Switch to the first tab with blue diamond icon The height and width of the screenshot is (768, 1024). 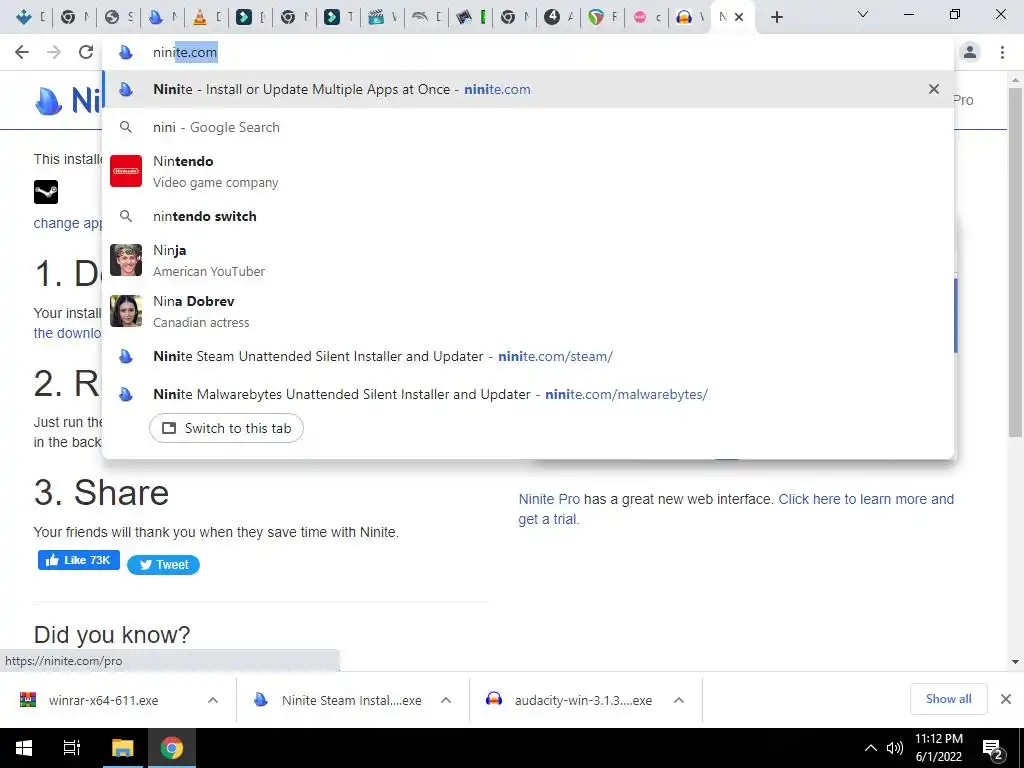coord(24,17)
